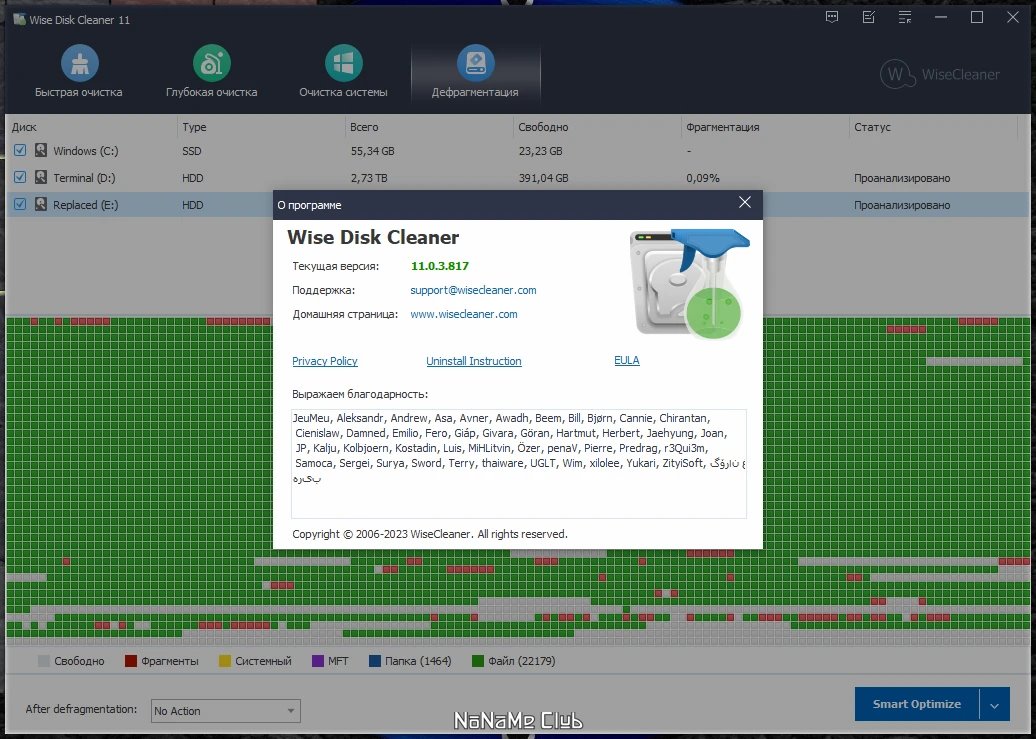The image size is (1036, 739).
Task: Close the О программе dialog
Action: coord(745,202)
